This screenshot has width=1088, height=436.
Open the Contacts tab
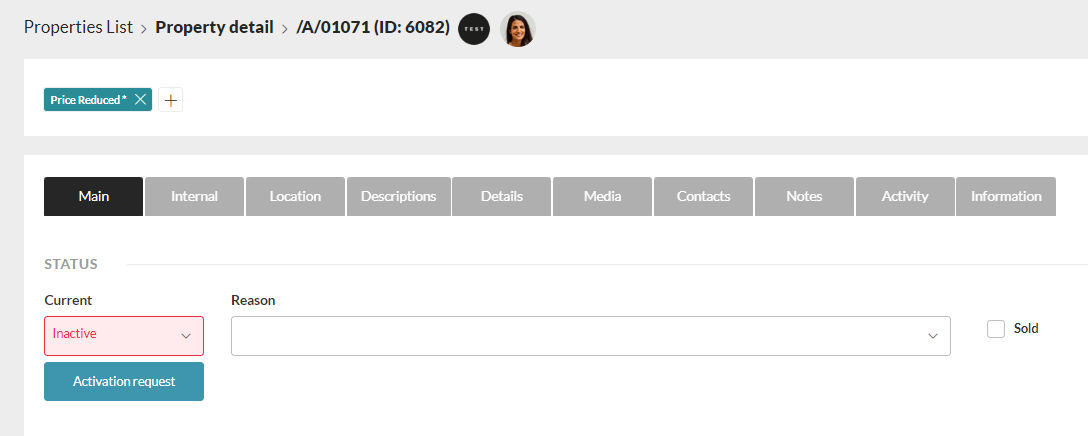point(704,196)
